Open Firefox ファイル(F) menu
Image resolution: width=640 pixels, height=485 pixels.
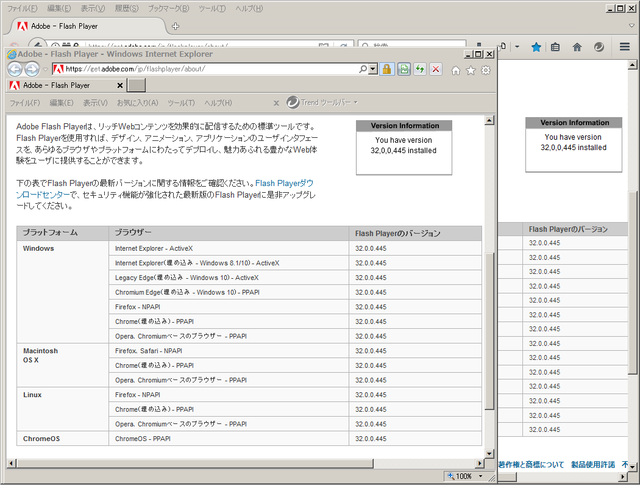click(x=22, y=9)
